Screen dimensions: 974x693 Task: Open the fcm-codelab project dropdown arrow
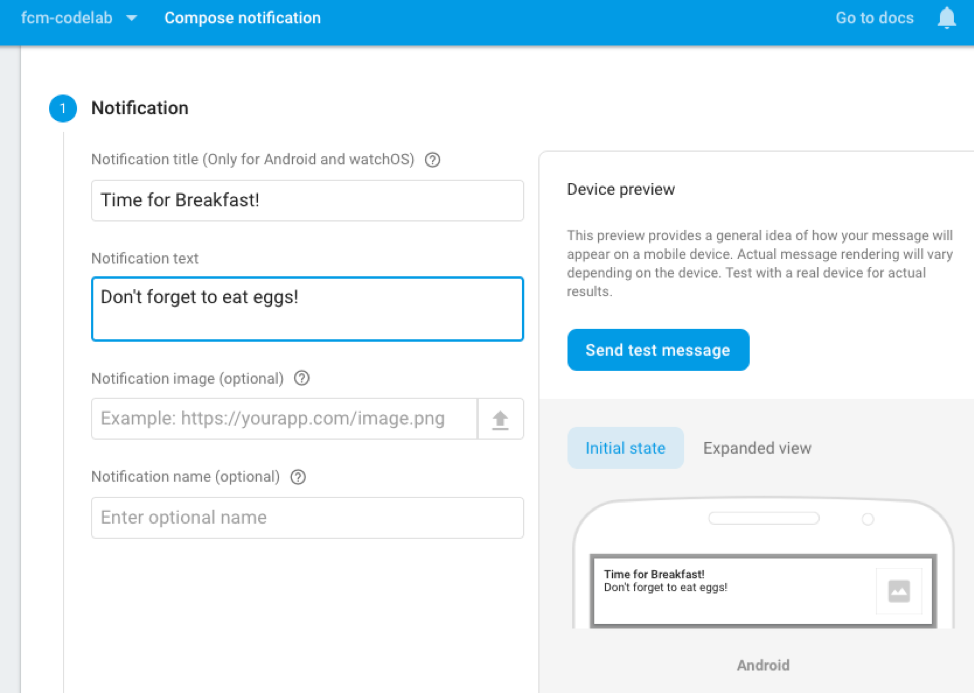pos(132,18)
